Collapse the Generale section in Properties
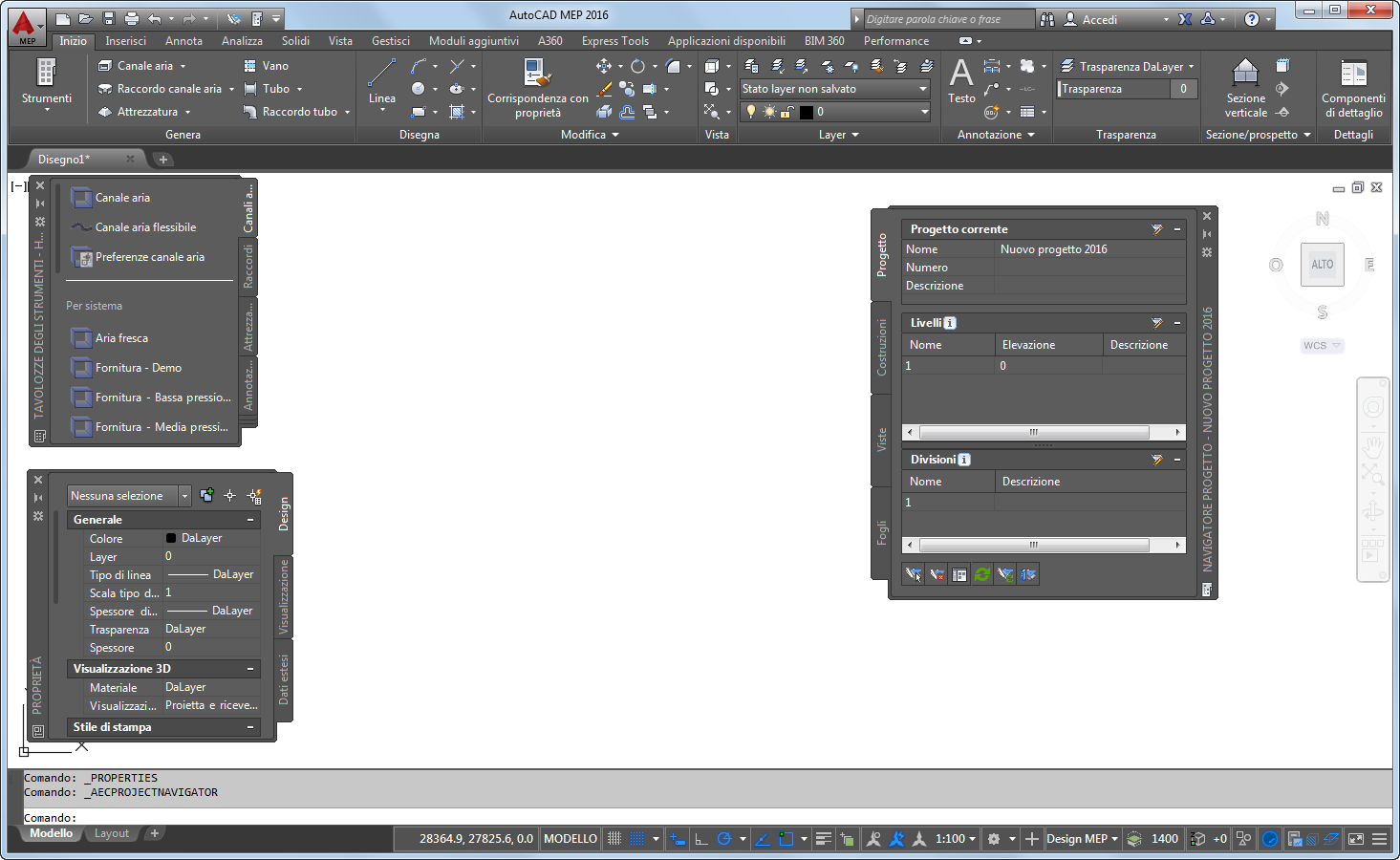The height and width of the screenshot is (860, 1400). point(250,520)
